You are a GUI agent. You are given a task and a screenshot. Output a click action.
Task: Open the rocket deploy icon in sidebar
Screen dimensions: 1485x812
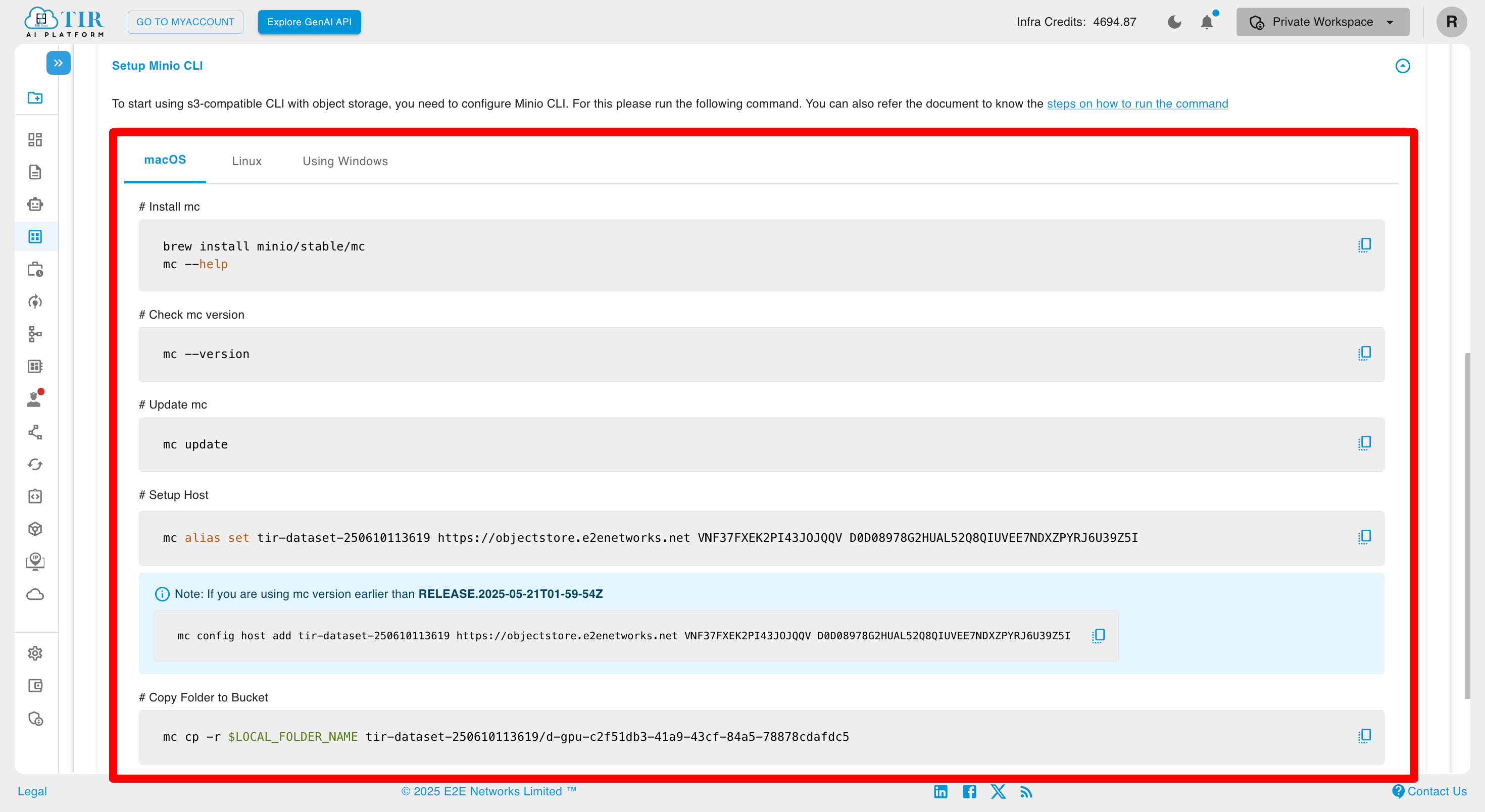coord(35,301)
